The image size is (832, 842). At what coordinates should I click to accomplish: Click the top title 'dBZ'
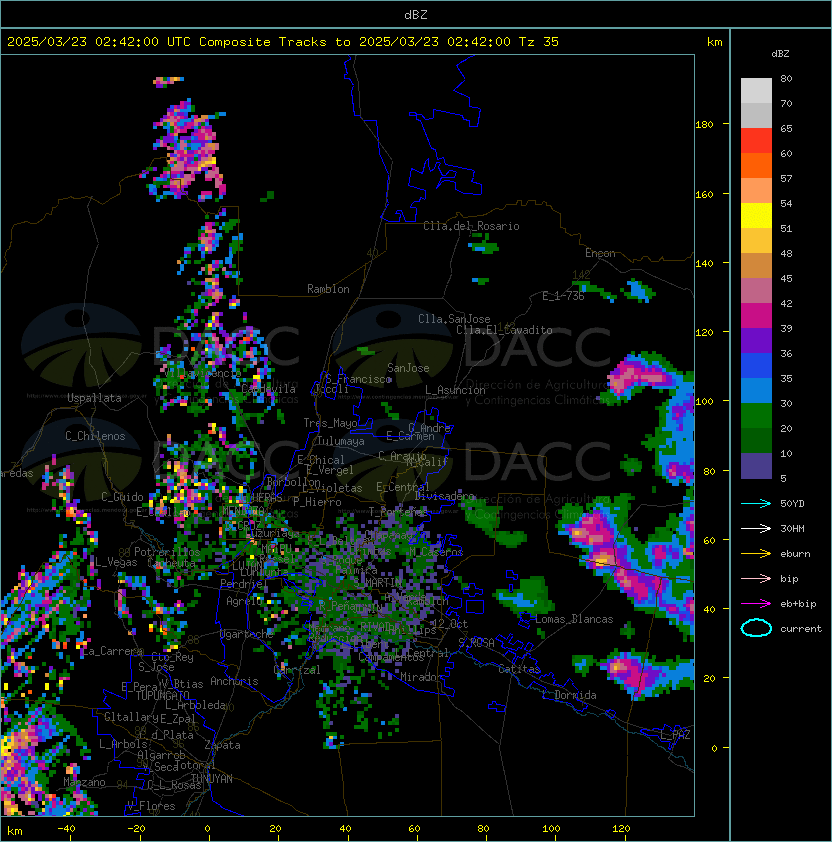416,15
